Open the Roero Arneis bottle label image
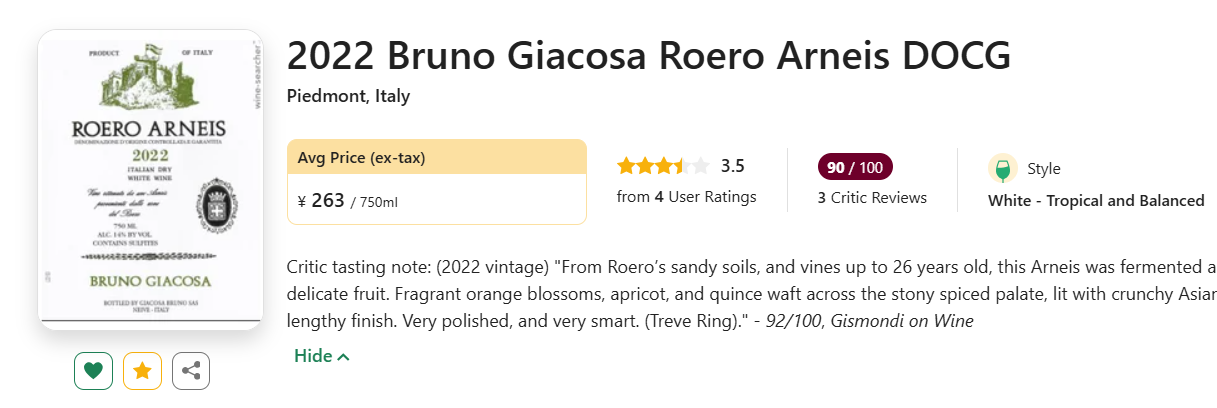1217x408 pixels. point(151,179)
